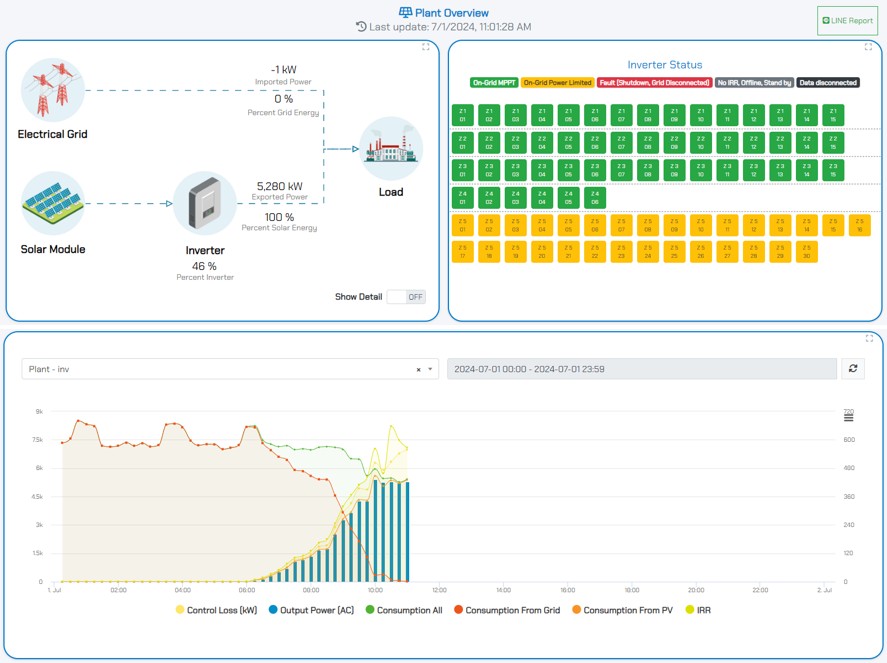
Task: Clear the Plant - inv selection
Action: [x=418, y=370]
